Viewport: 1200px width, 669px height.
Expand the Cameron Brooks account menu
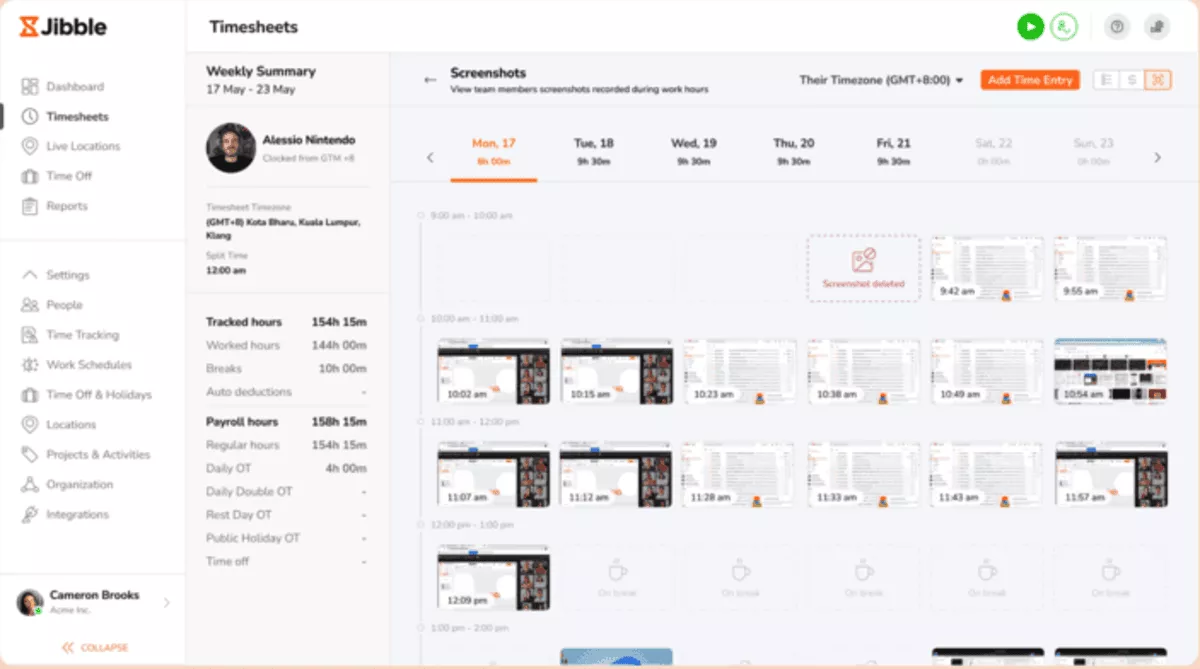tap(166, 602)
